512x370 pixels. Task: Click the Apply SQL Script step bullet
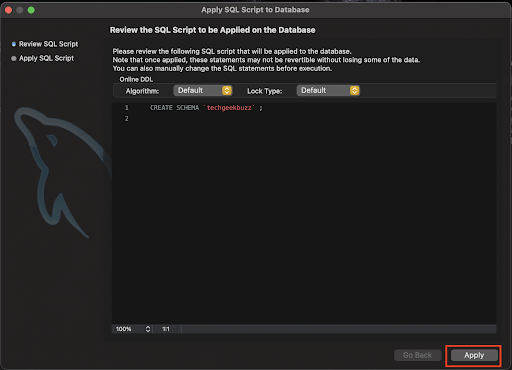(x=14, y=58)
